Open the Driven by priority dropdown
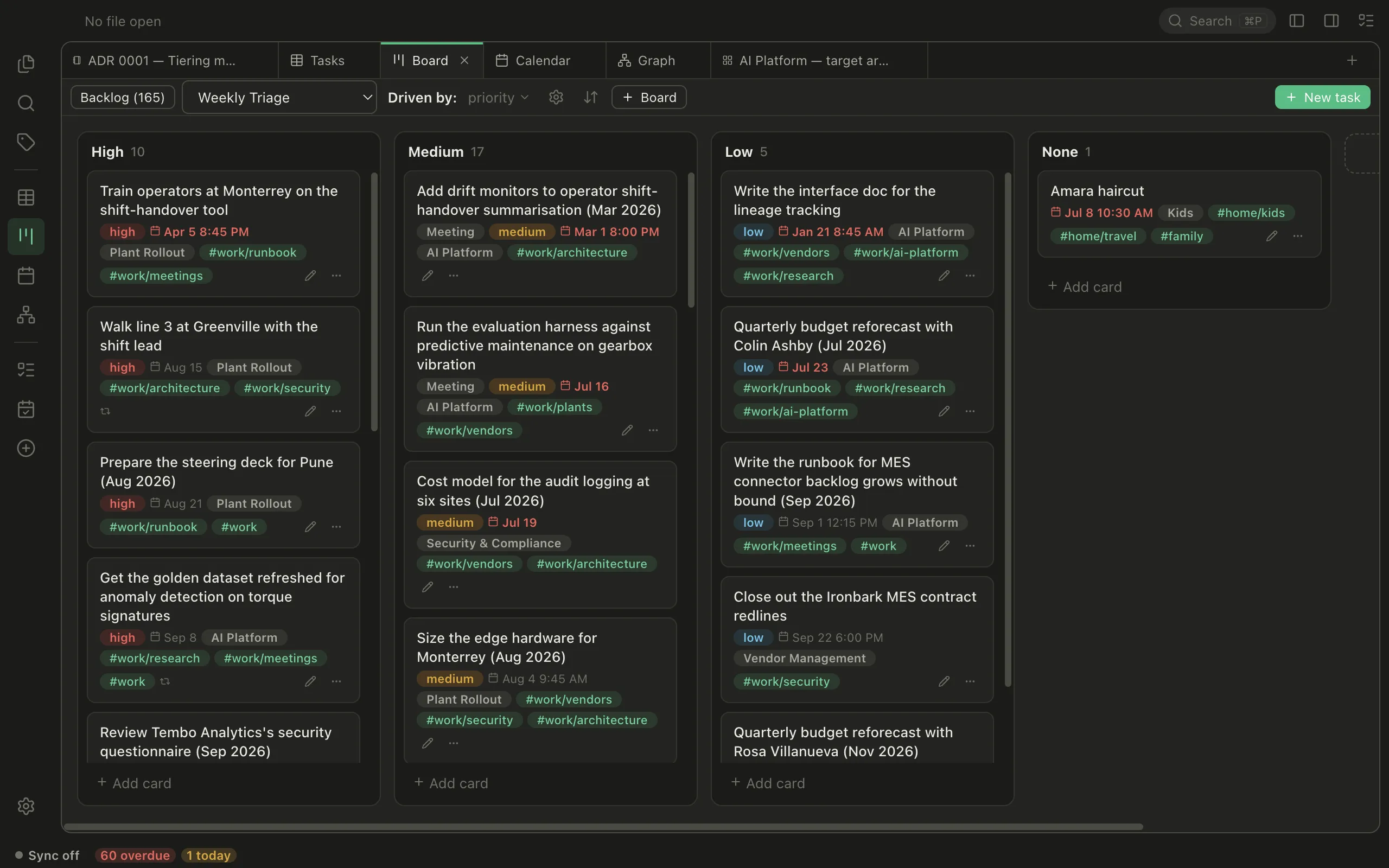The width and height of the screenshot is (1389, 868). (x=498, y=97)
